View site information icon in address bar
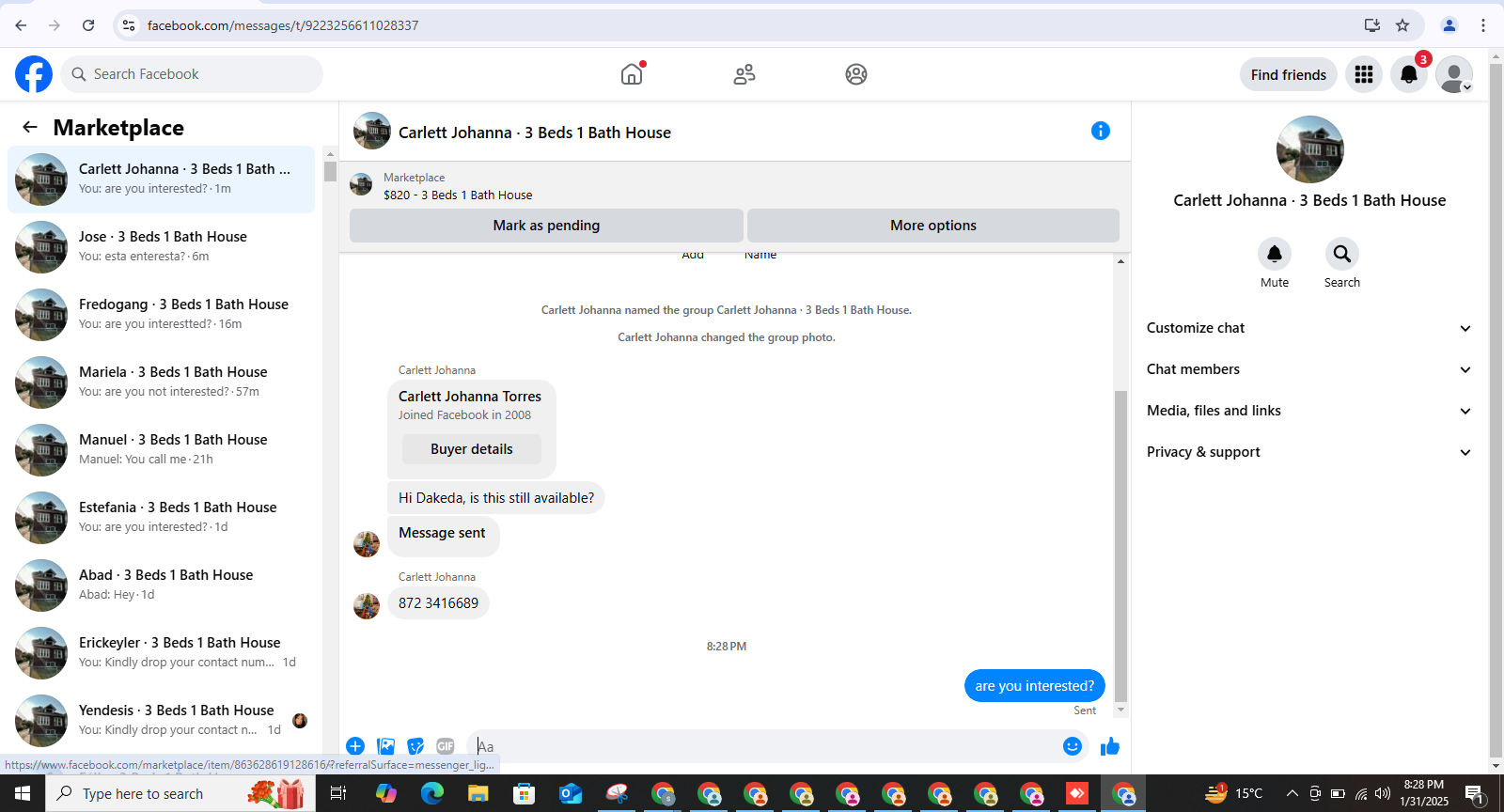This screenshot has height=812, width=1504. point(129,25)
